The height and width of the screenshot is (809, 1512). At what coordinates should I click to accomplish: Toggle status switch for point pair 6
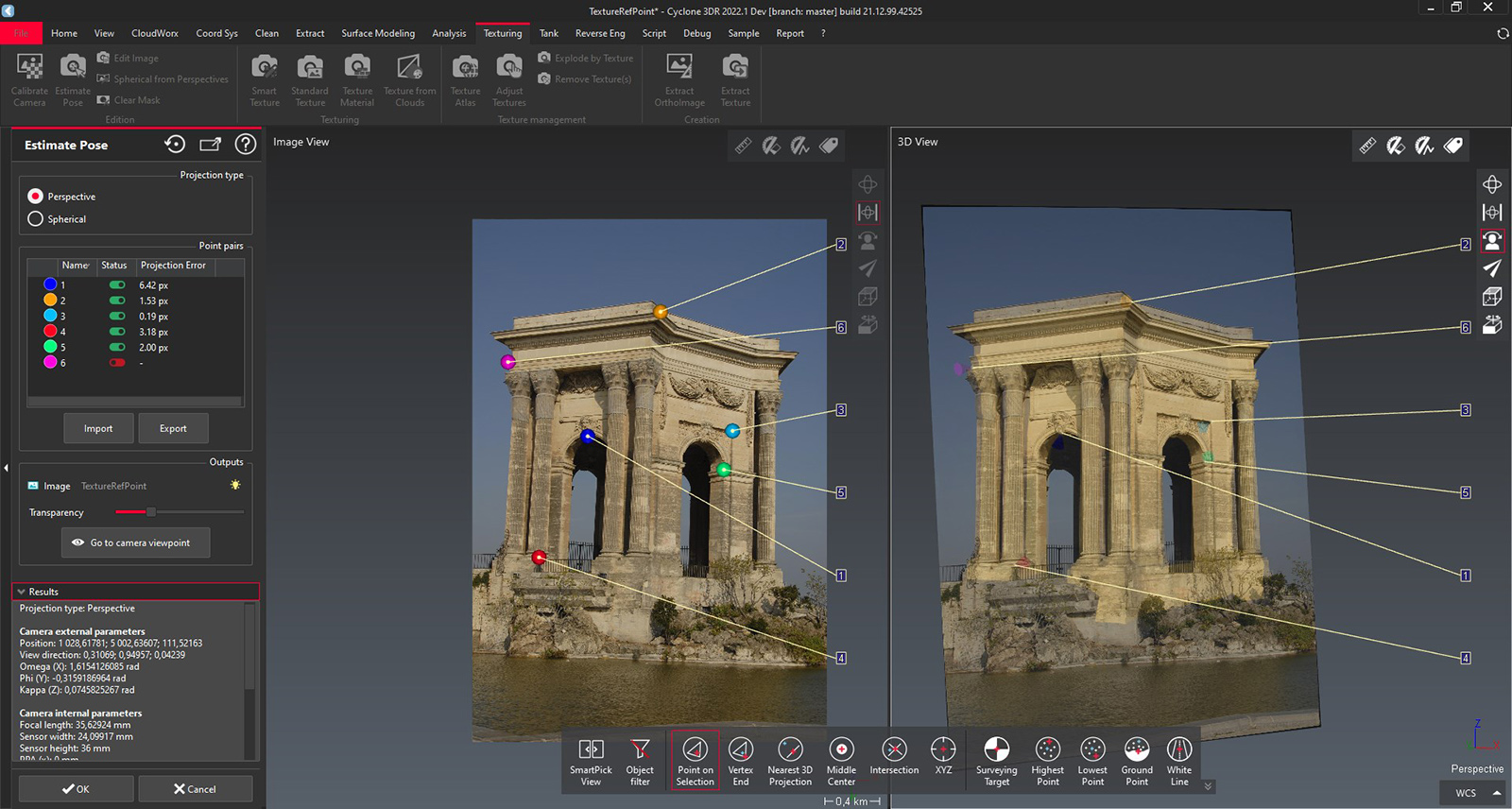pos(117,363)
